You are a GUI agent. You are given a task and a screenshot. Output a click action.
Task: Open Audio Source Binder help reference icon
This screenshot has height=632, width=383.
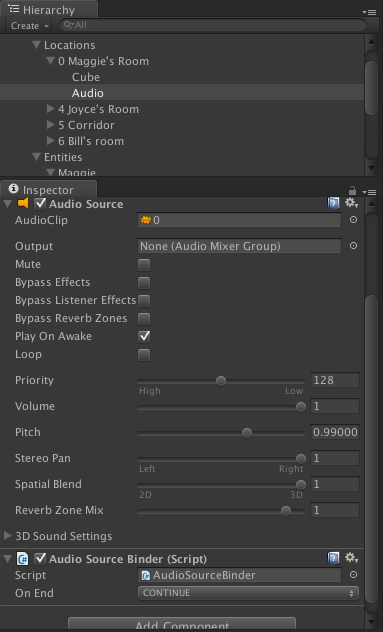[333, 558]
